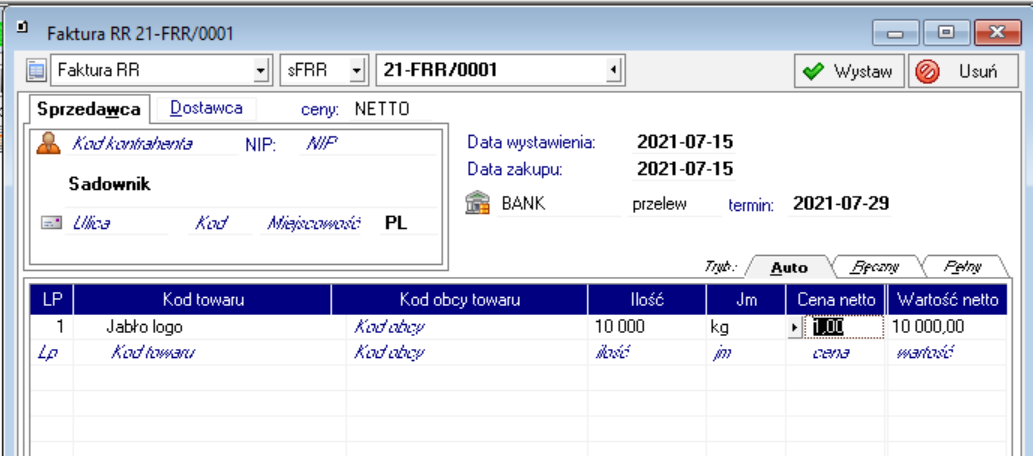Select the Auto mode tab
The width and height of the screenshot is (1033, 456).
tap(789, 267)
